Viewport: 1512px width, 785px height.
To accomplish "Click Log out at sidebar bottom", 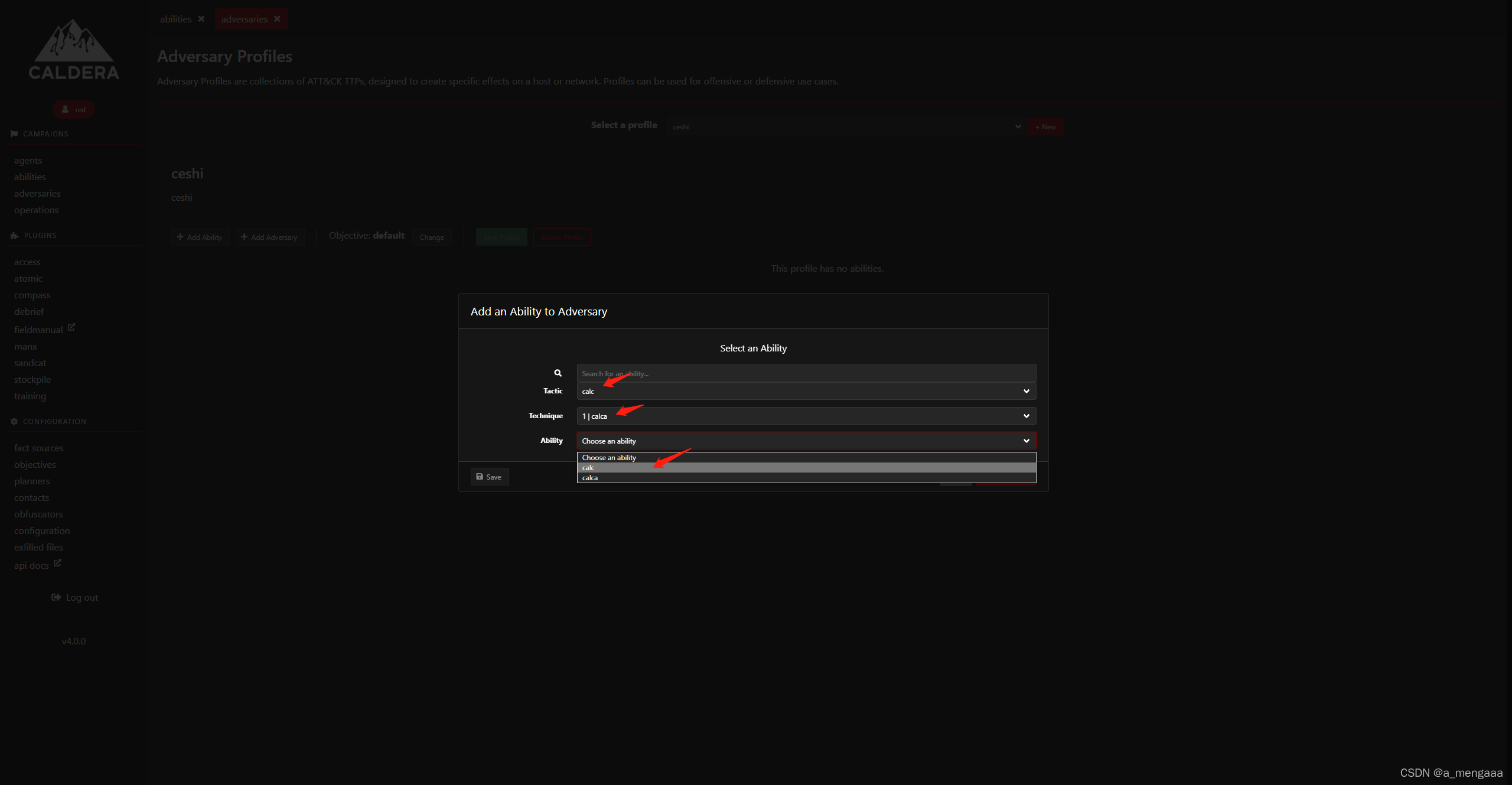I will coord(74,597).
